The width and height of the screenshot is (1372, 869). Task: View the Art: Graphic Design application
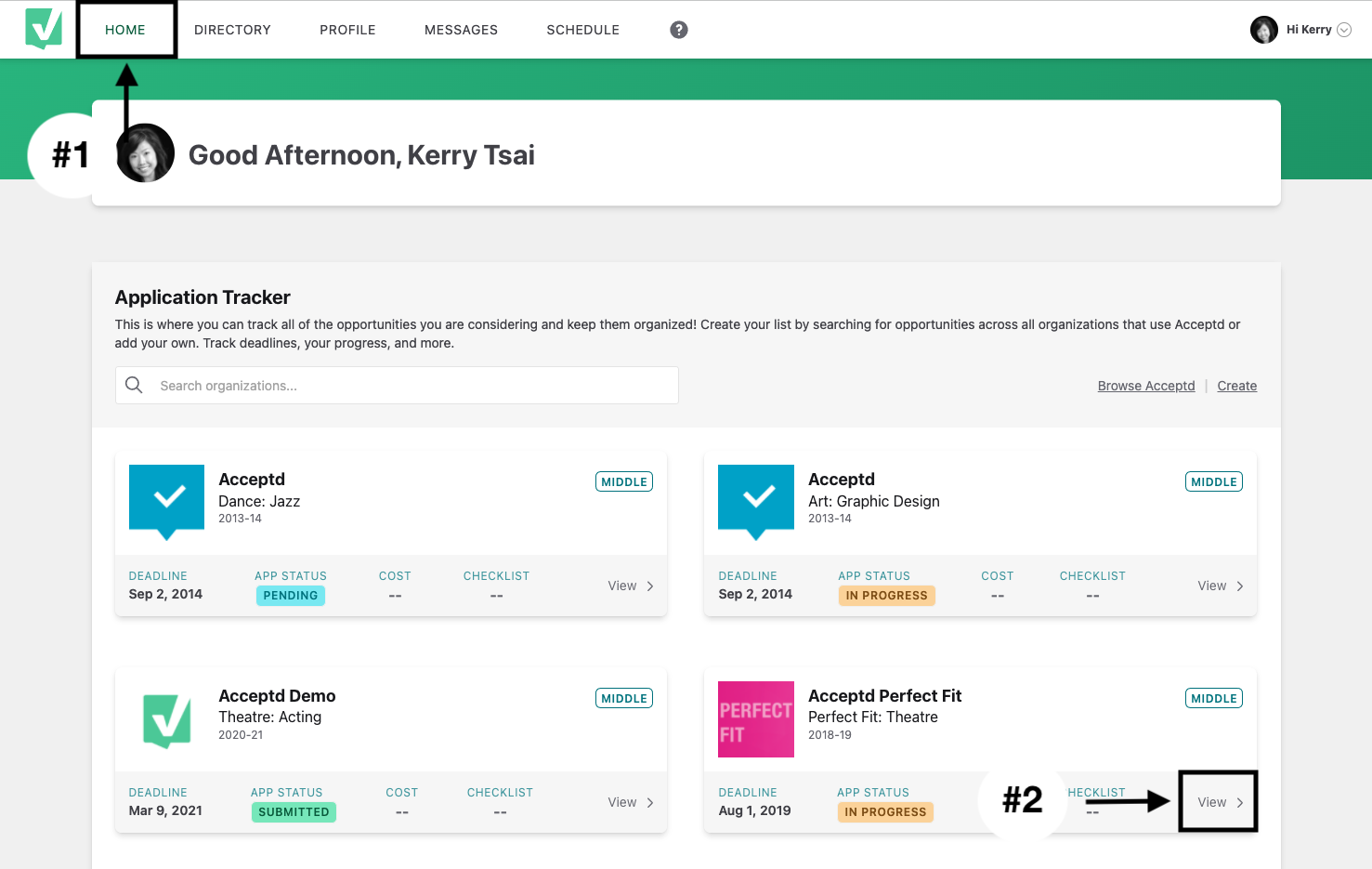coord(1221,586)
